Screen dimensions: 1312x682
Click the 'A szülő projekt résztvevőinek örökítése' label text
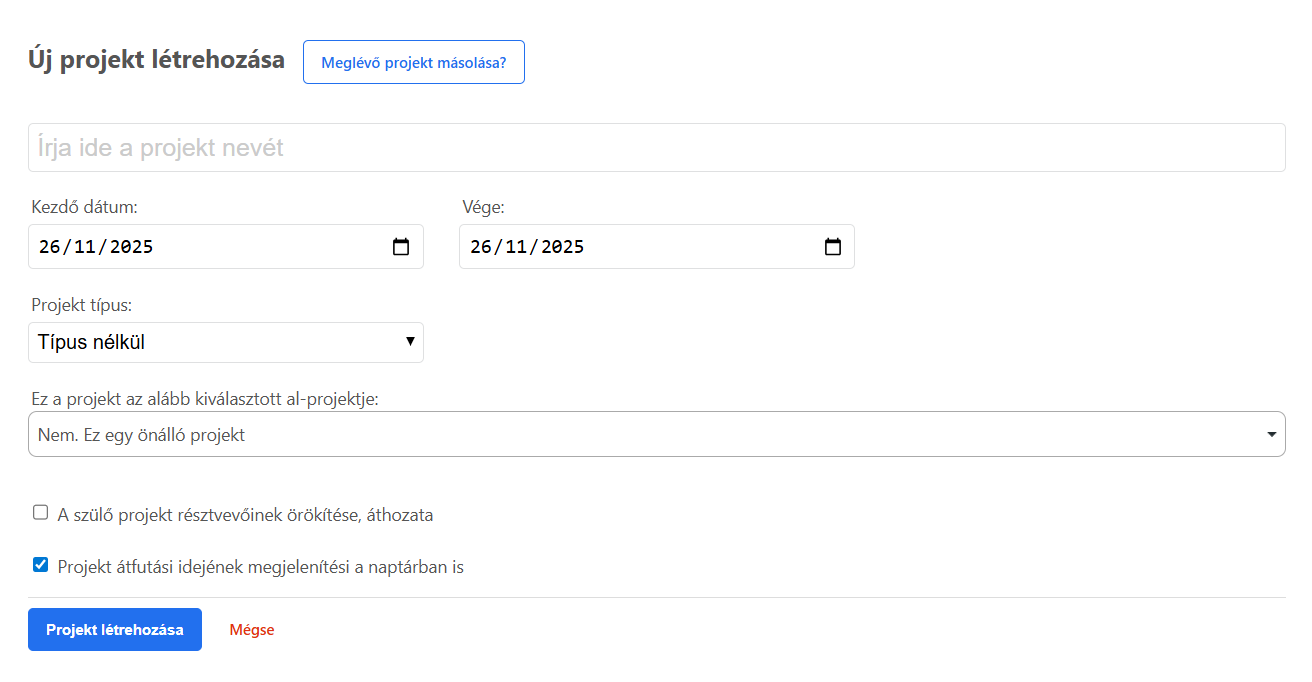245,516
